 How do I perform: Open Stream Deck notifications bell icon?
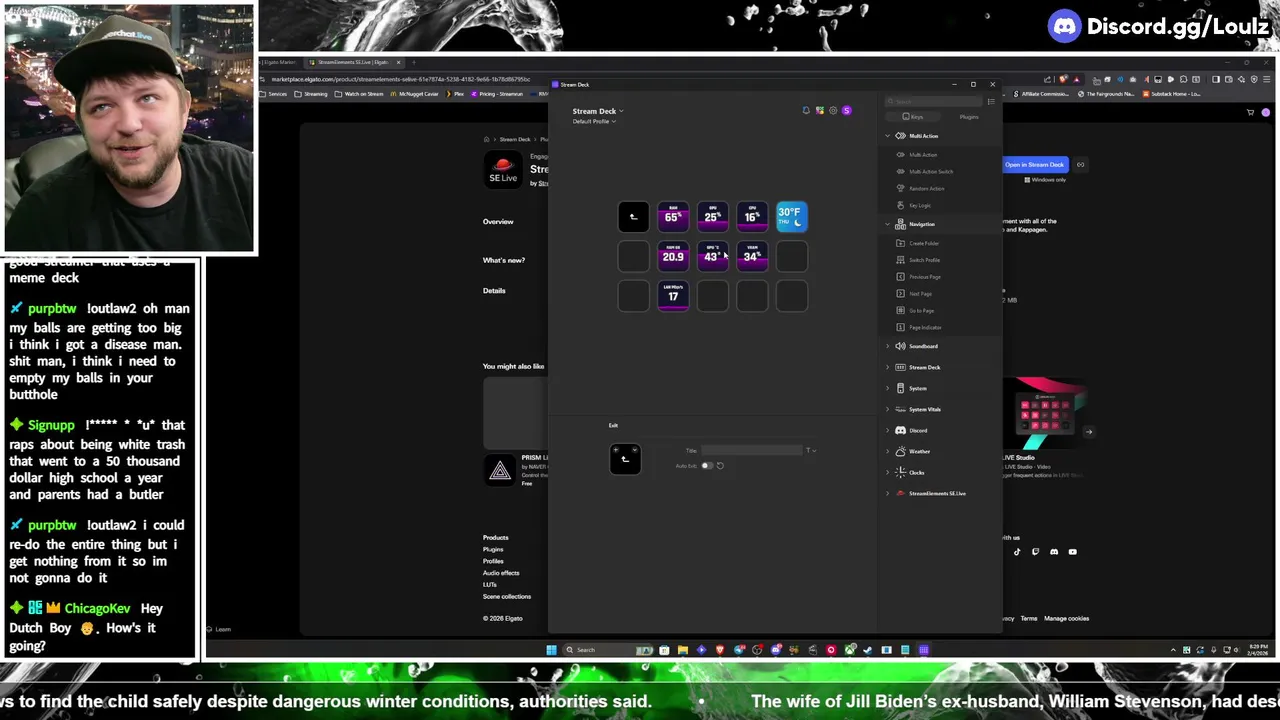(806, 110)
